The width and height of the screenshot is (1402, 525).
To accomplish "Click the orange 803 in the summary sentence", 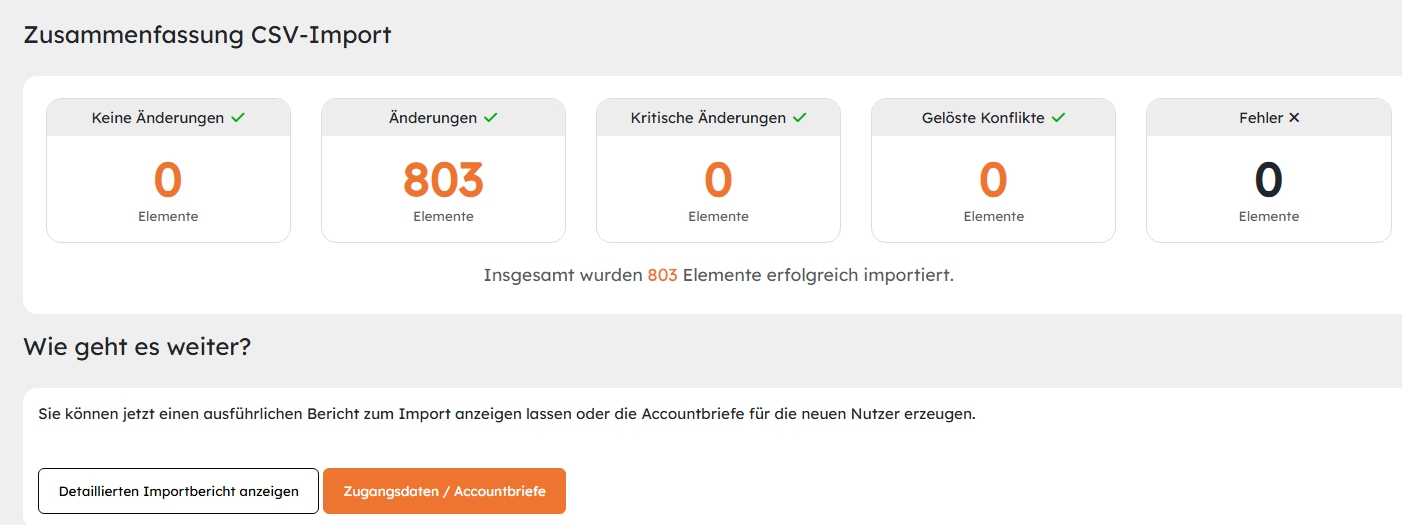I will point(662,275).
